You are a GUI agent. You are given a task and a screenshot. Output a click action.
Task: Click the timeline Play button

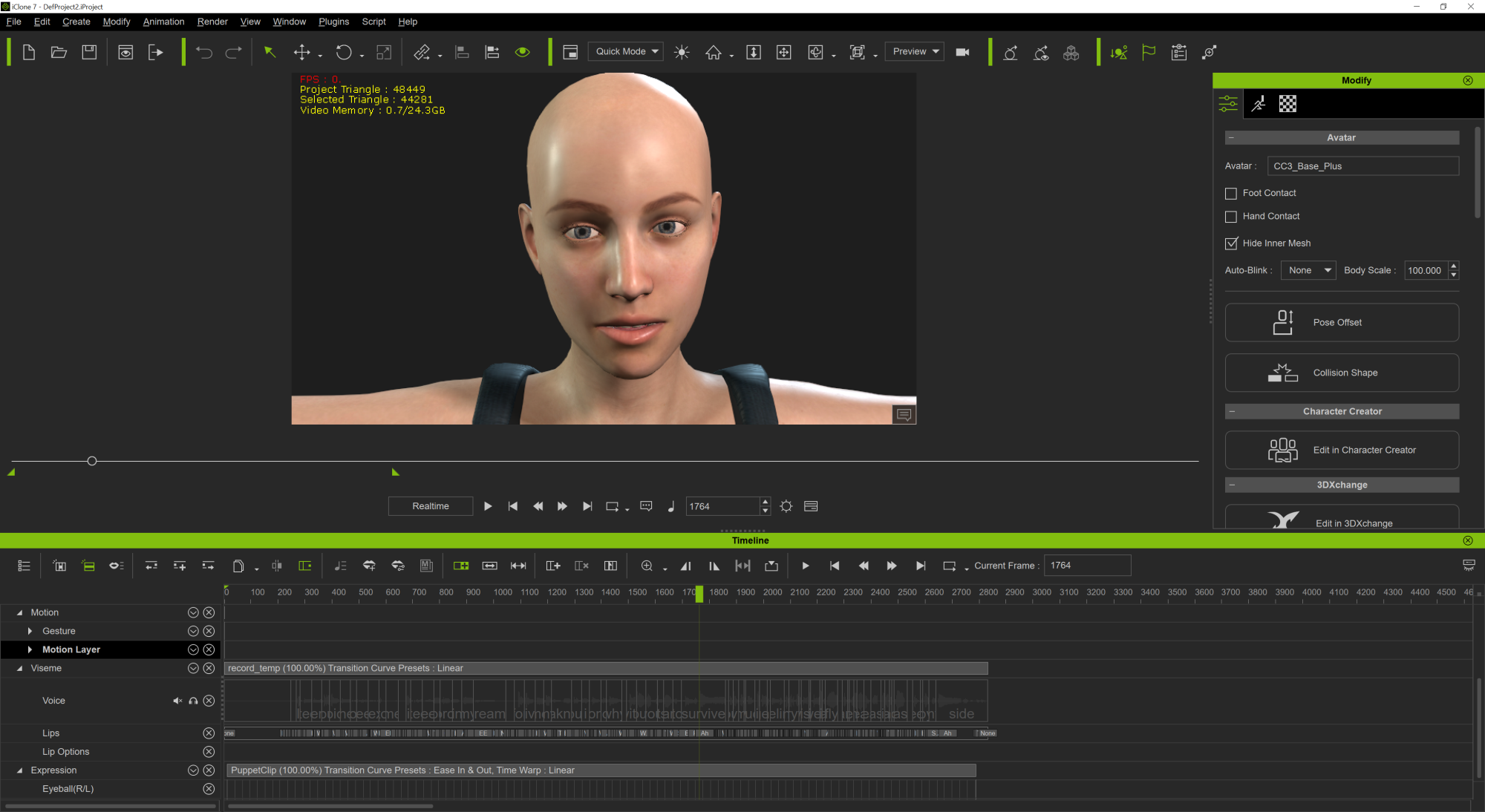click(x=806, y=566)
